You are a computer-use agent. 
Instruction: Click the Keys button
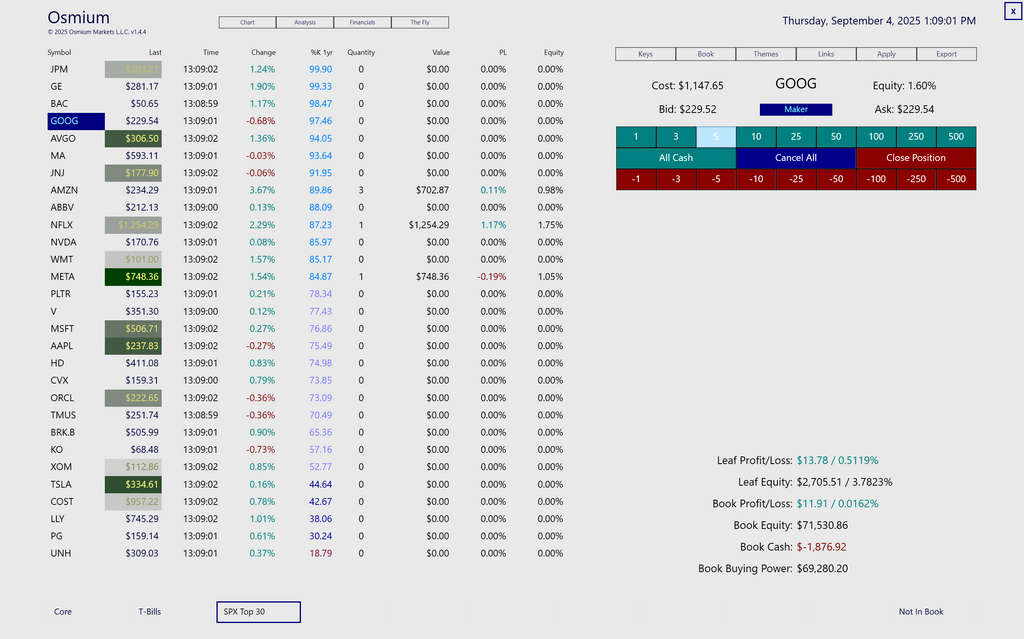click(x=645, y=54)
